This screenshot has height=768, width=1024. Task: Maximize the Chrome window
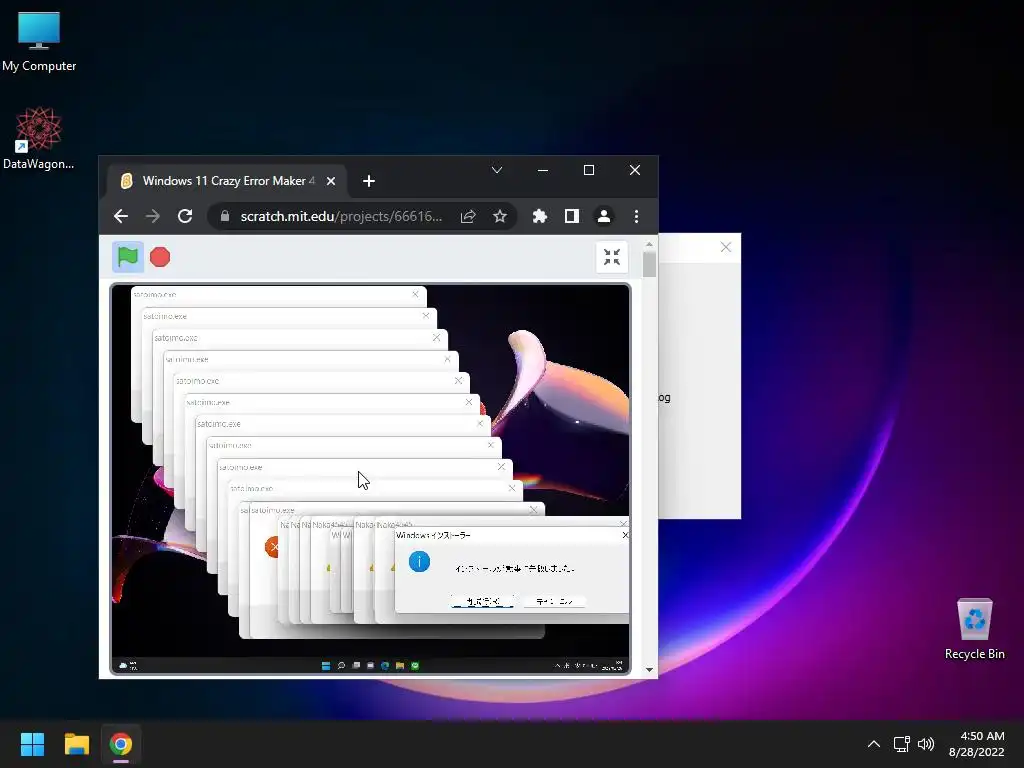coord(588,170)
